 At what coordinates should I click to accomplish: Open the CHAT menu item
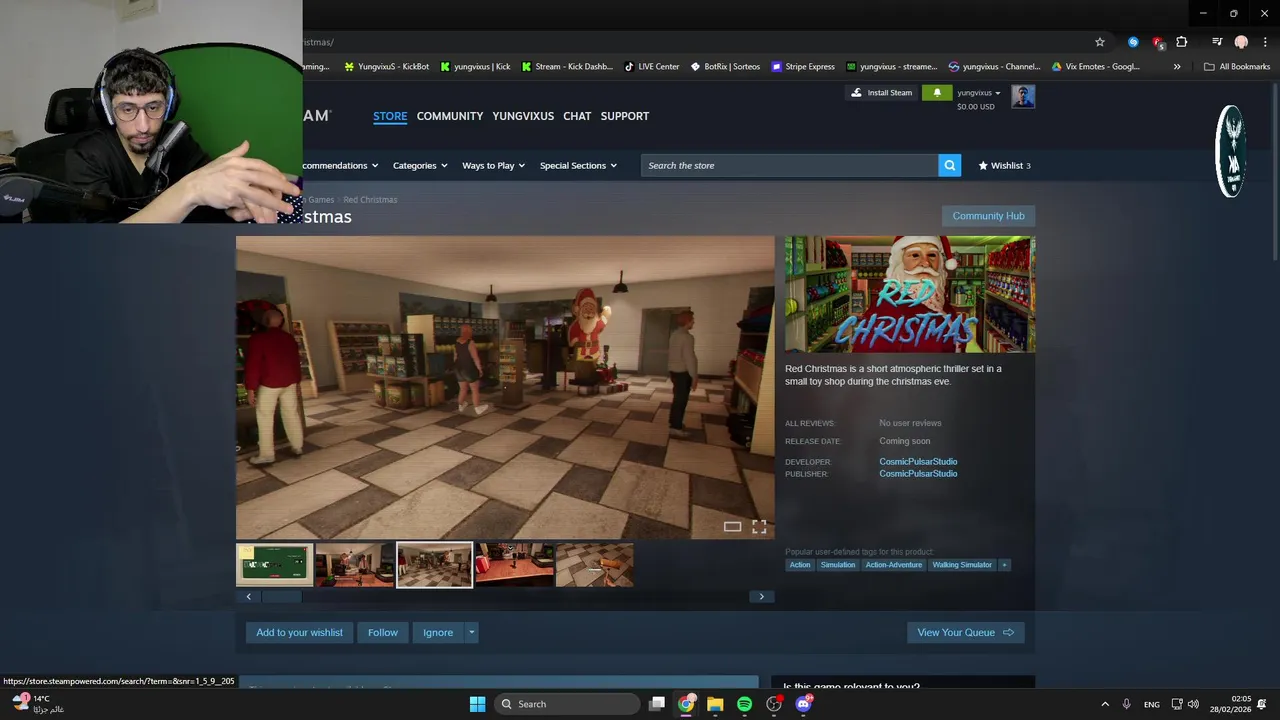577,116
